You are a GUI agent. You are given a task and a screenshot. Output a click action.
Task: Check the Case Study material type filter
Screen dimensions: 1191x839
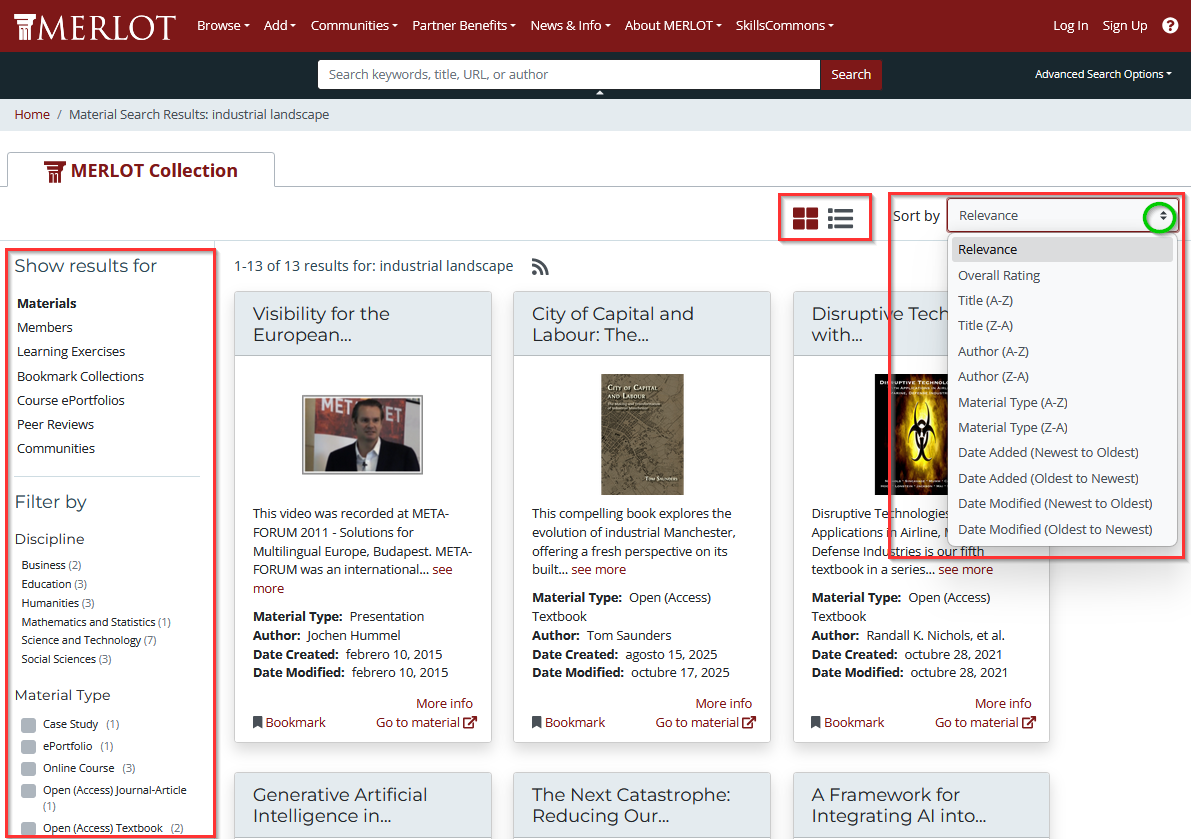[x=29, y=725]
